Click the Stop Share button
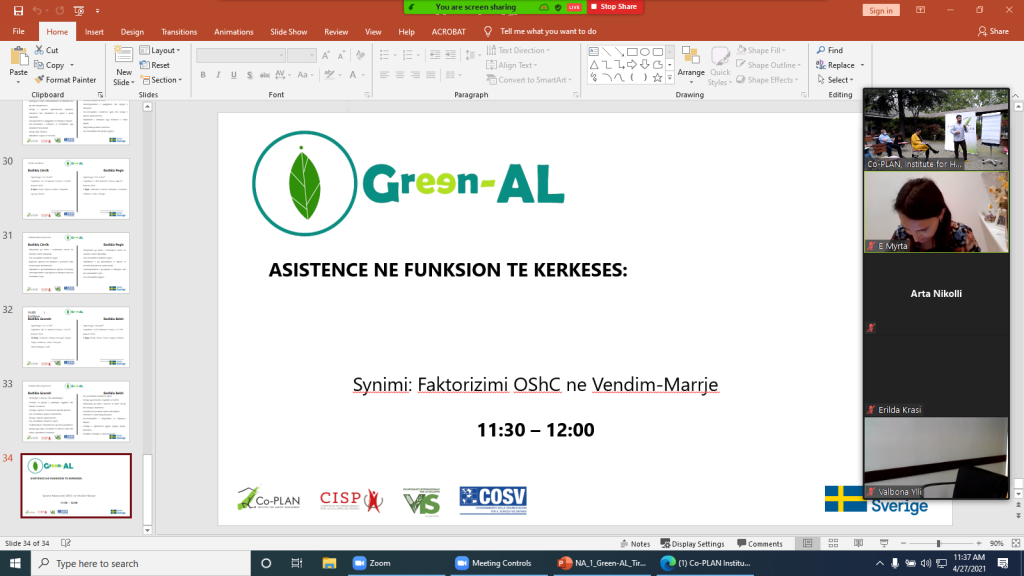This screenshot has width=1024, height=576. coord(614,7)
